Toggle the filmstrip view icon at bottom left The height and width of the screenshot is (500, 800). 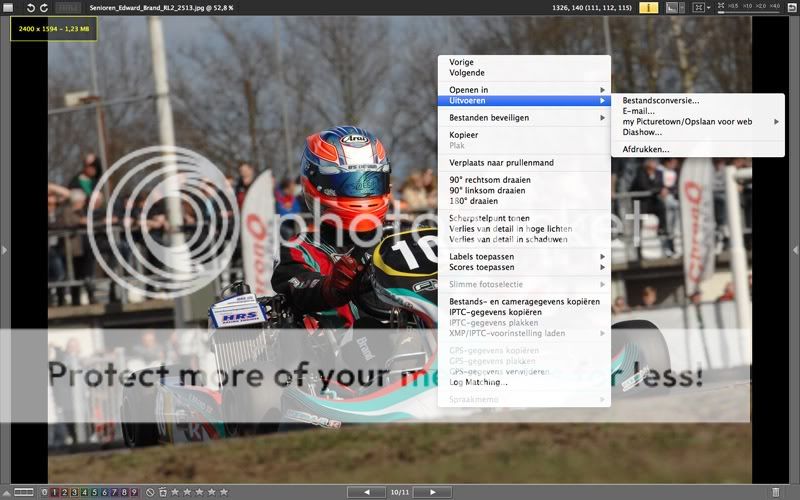[23, 492]
